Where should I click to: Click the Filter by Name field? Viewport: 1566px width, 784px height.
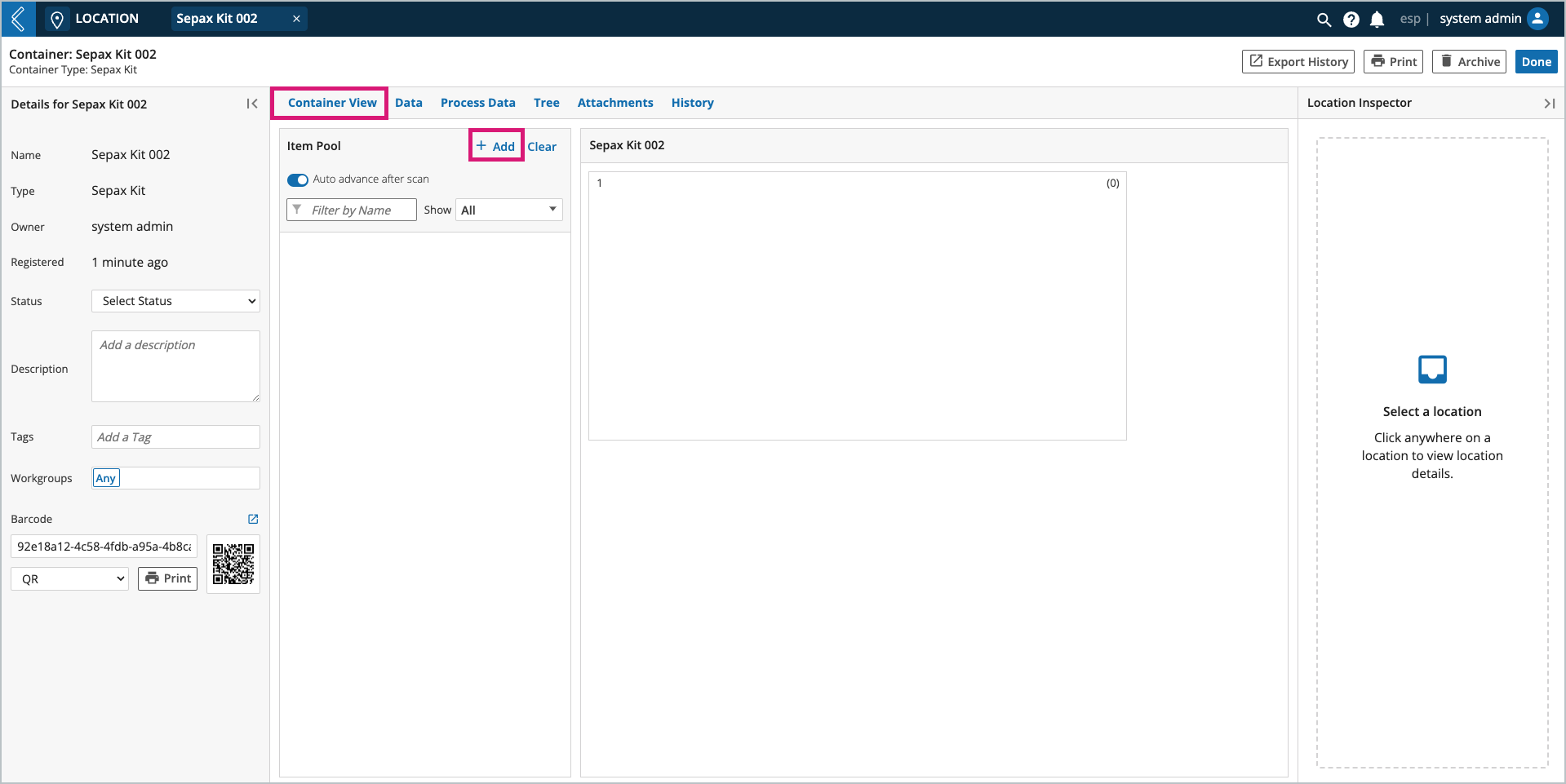[x=352, y=210]
